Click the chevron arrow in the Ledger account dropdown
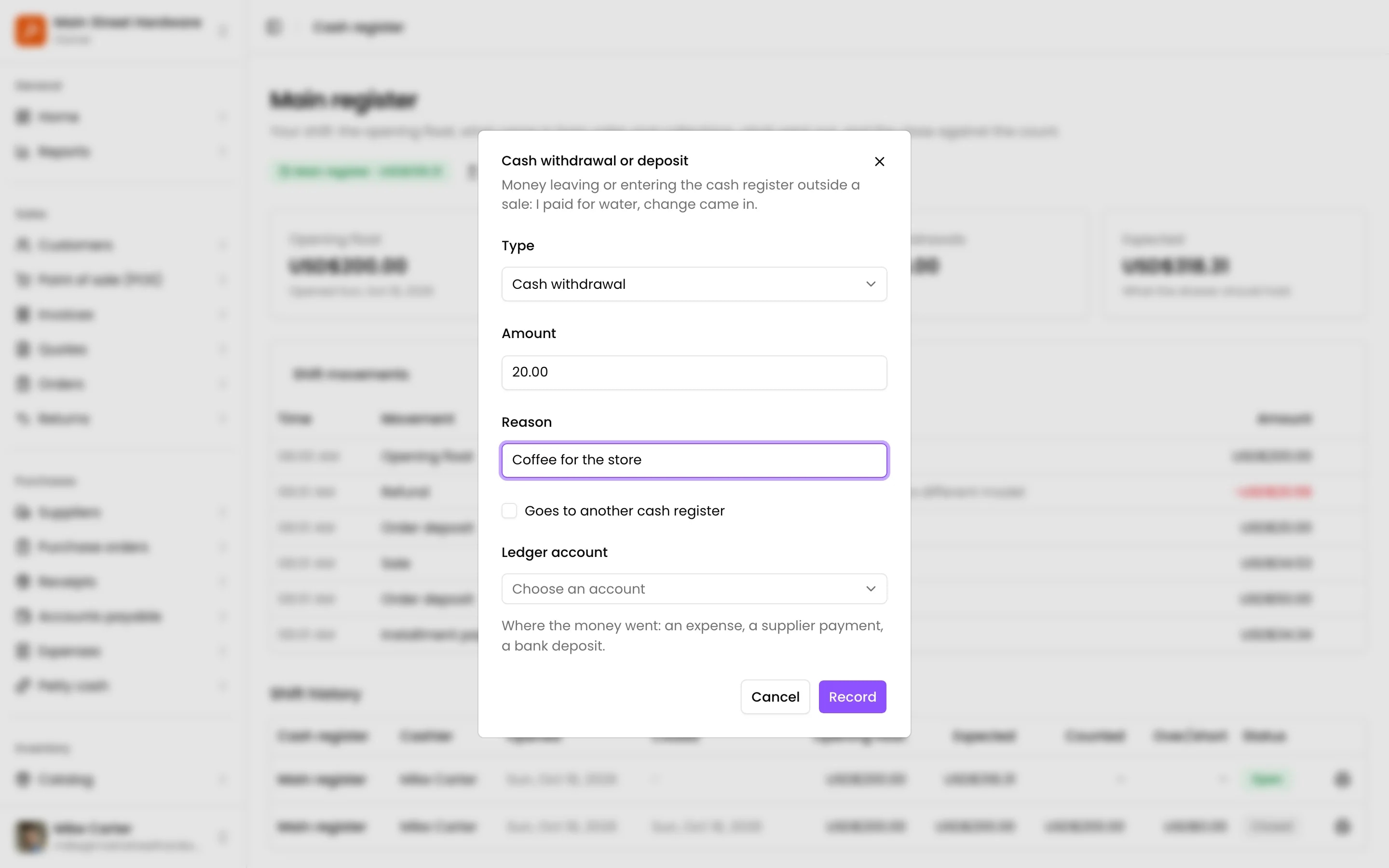 [871, 588]
